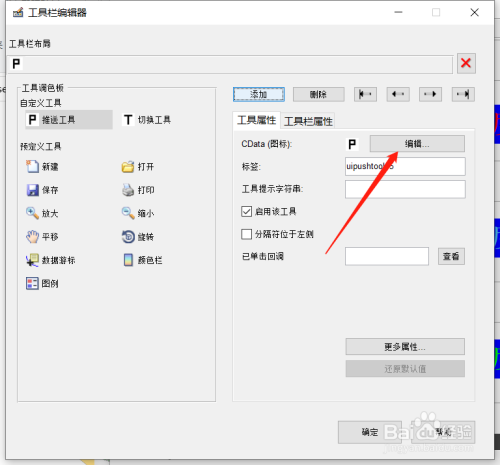This screenshot has height=465, width=500.
Task: Select the Toggle Tool (切换工具) palette item
Action: 147,120
